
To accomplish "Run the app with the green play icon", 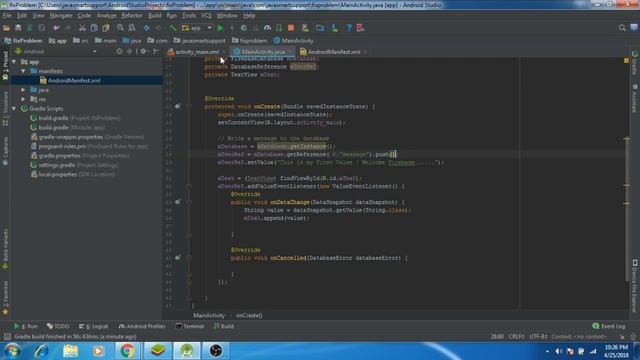I will (x=220, y=28).
